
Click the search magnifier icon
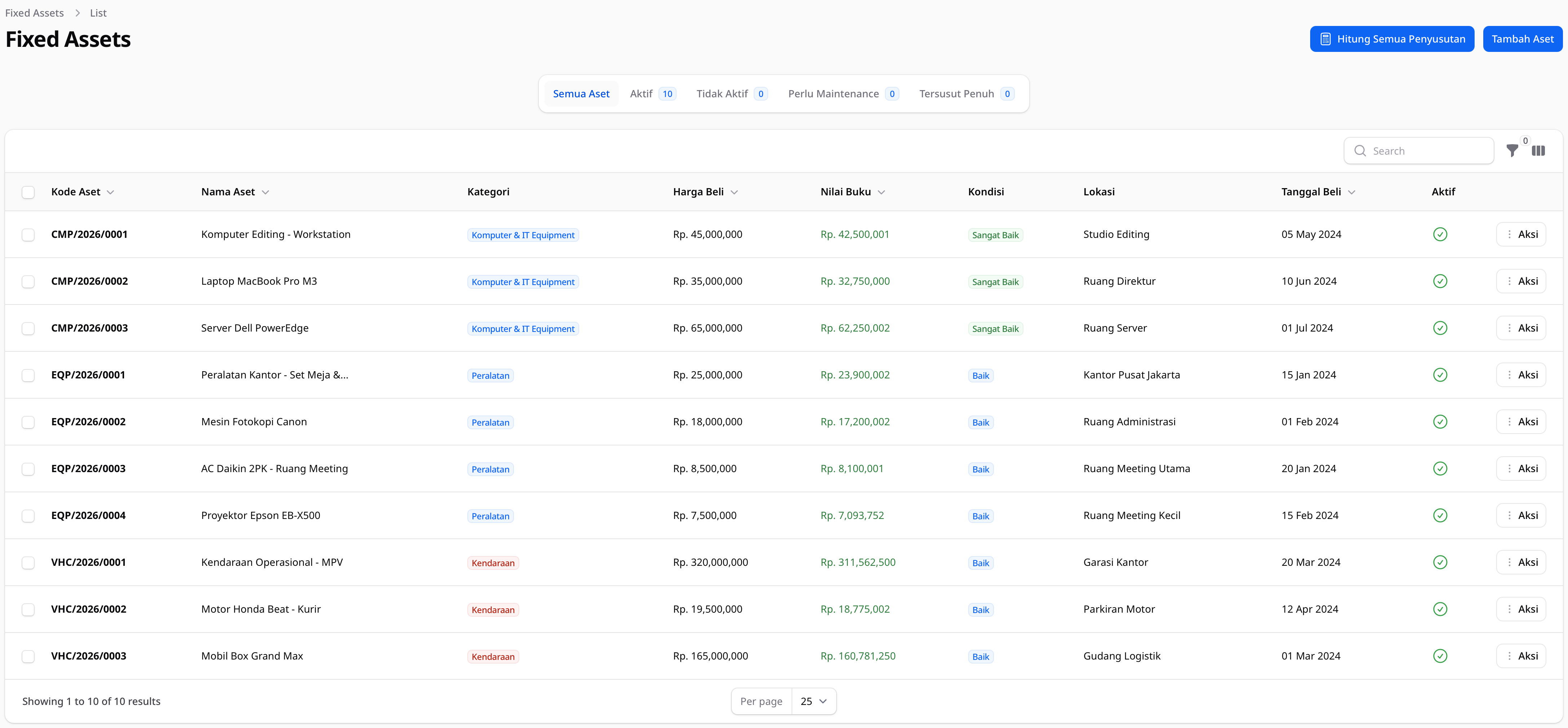tap(1360, 151)
